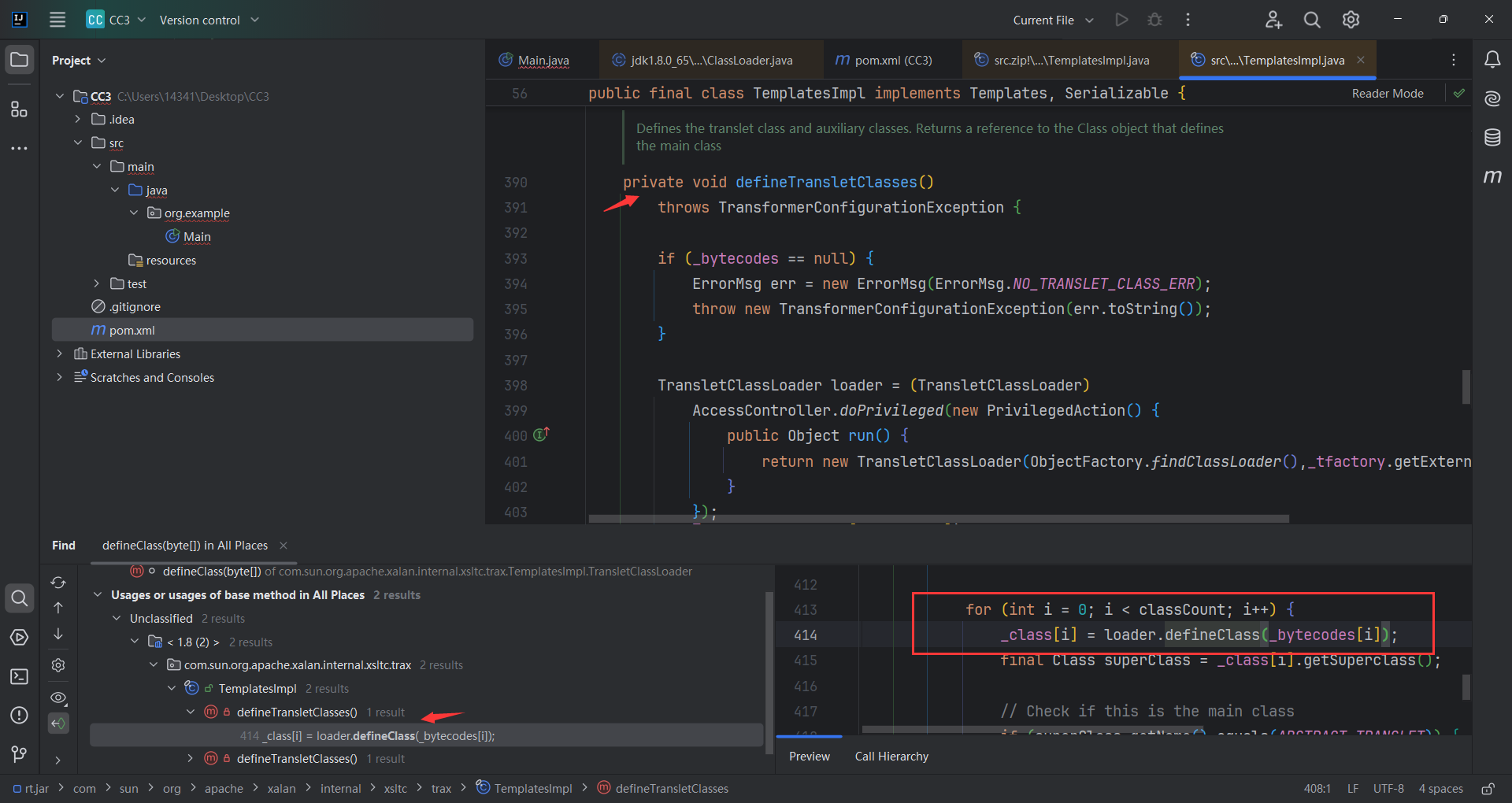Click the implements gutter icon on line 400
The image size is (1512, 803).
point(541,435)
